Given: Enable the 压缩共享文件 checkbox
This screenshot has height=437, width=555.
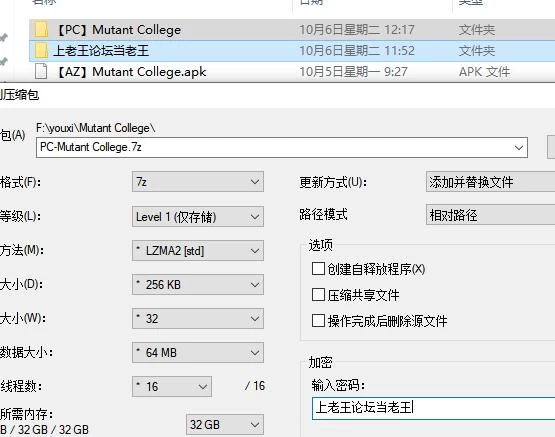Looking at the screenshot, I should [x=318, y=295].
